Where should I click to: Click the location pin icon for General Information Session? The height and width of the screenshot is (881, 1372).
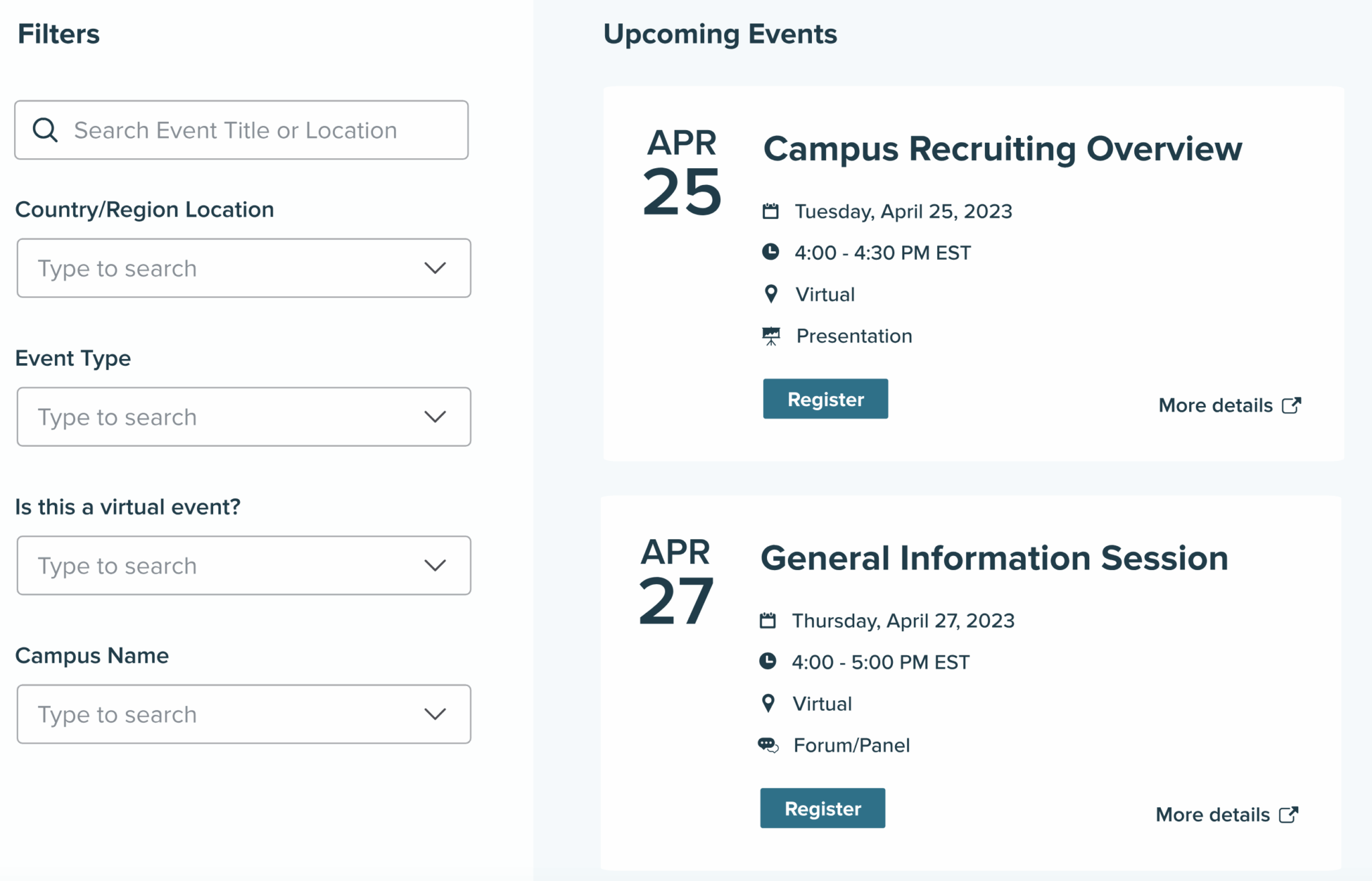tap(768, 703)
